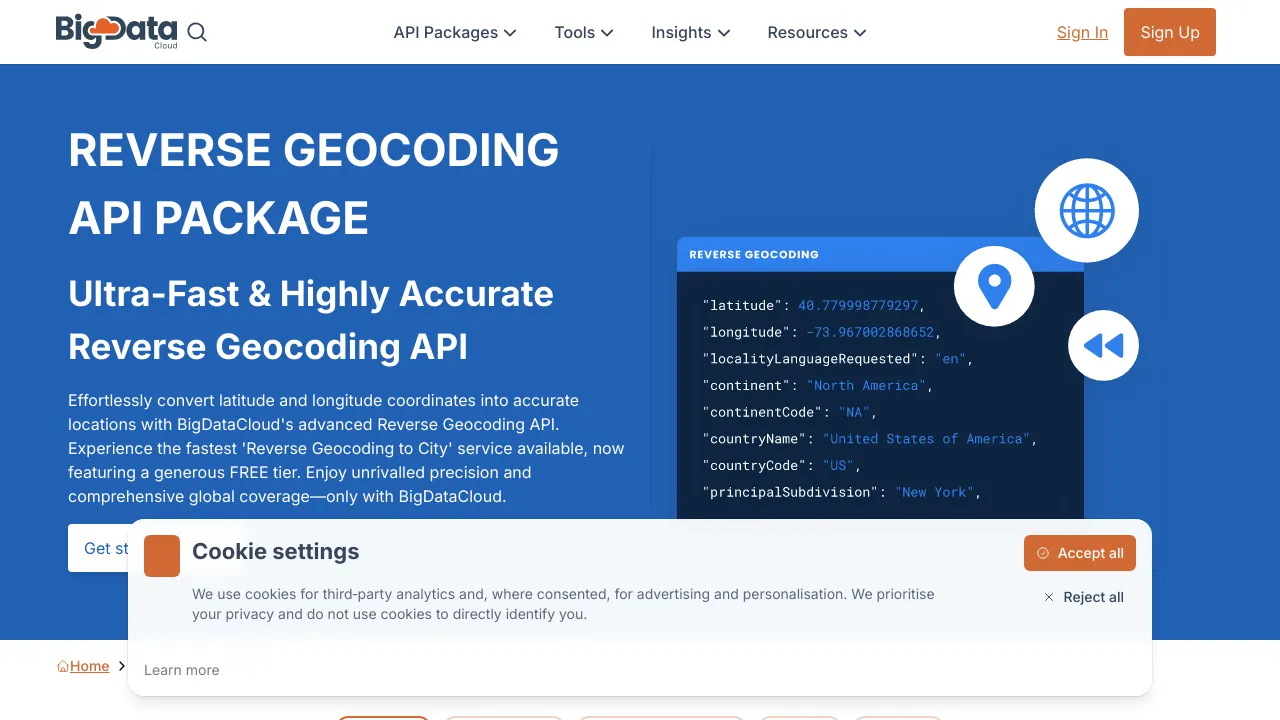Viewport: 1280px width, 720px height.
Task: Expand the Insights menu
Action: pos(691,32)
